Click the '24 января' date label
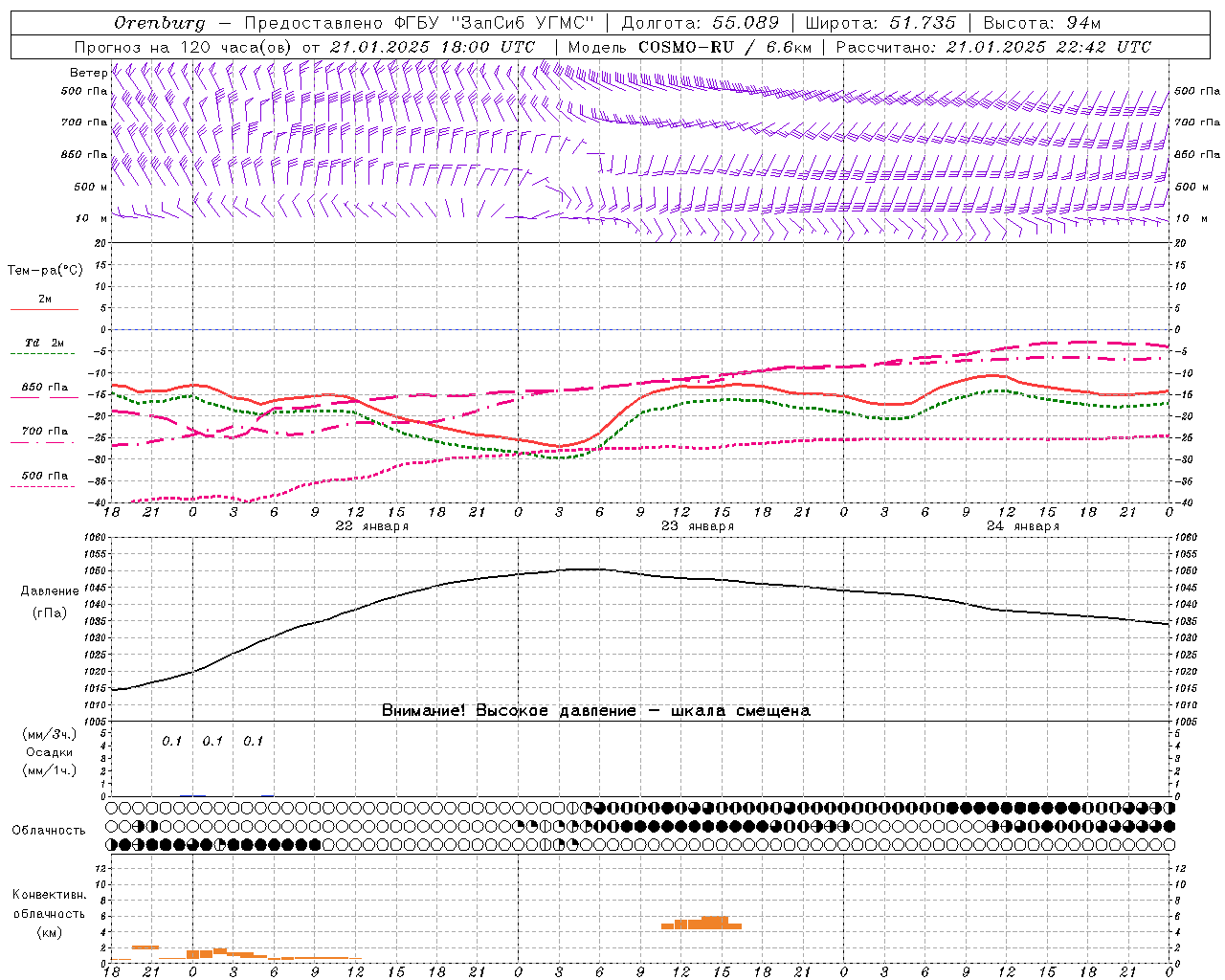Viewport: 1225px width, 980px height. [1023, 526]
